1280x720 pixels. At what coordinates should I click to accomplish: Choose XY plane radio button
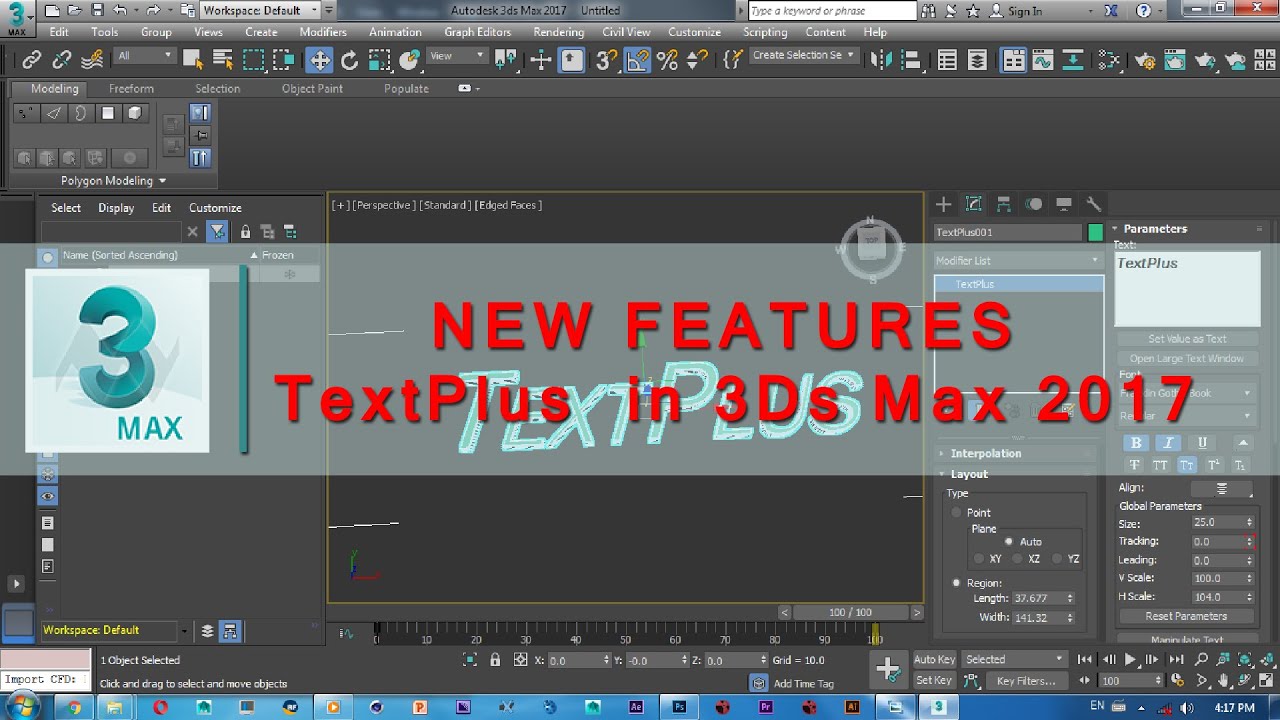click(x=980, y=559)
